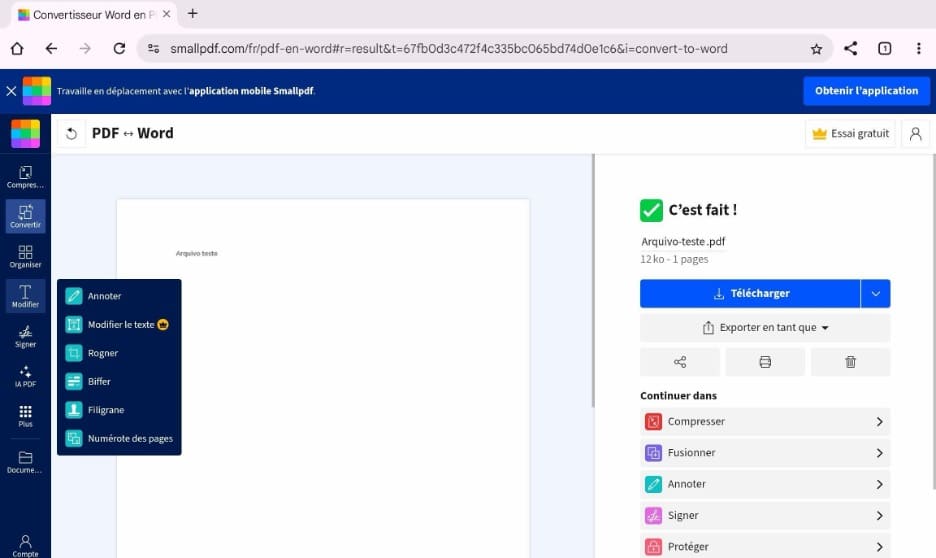
Task: Click the undo arrow beside PDF Word title
Action: point(71,134)
